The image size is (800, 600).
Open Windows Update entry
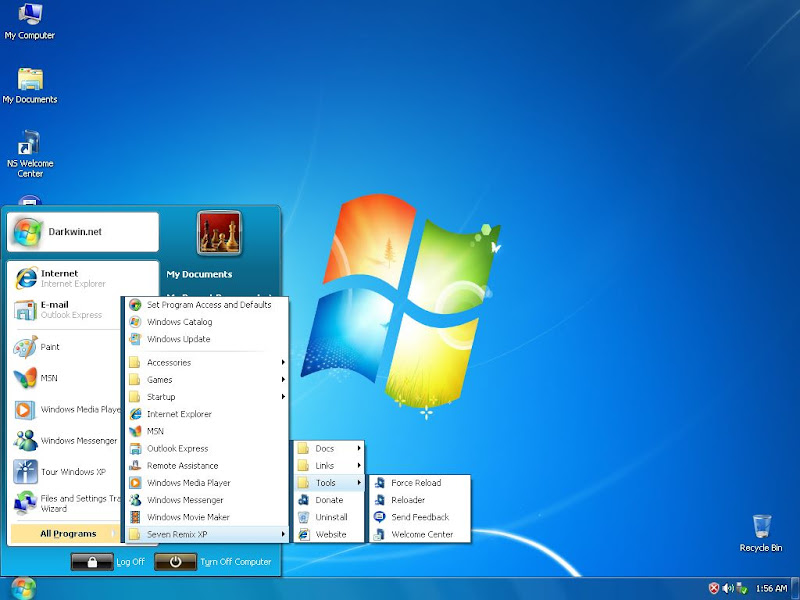point(207,339)
